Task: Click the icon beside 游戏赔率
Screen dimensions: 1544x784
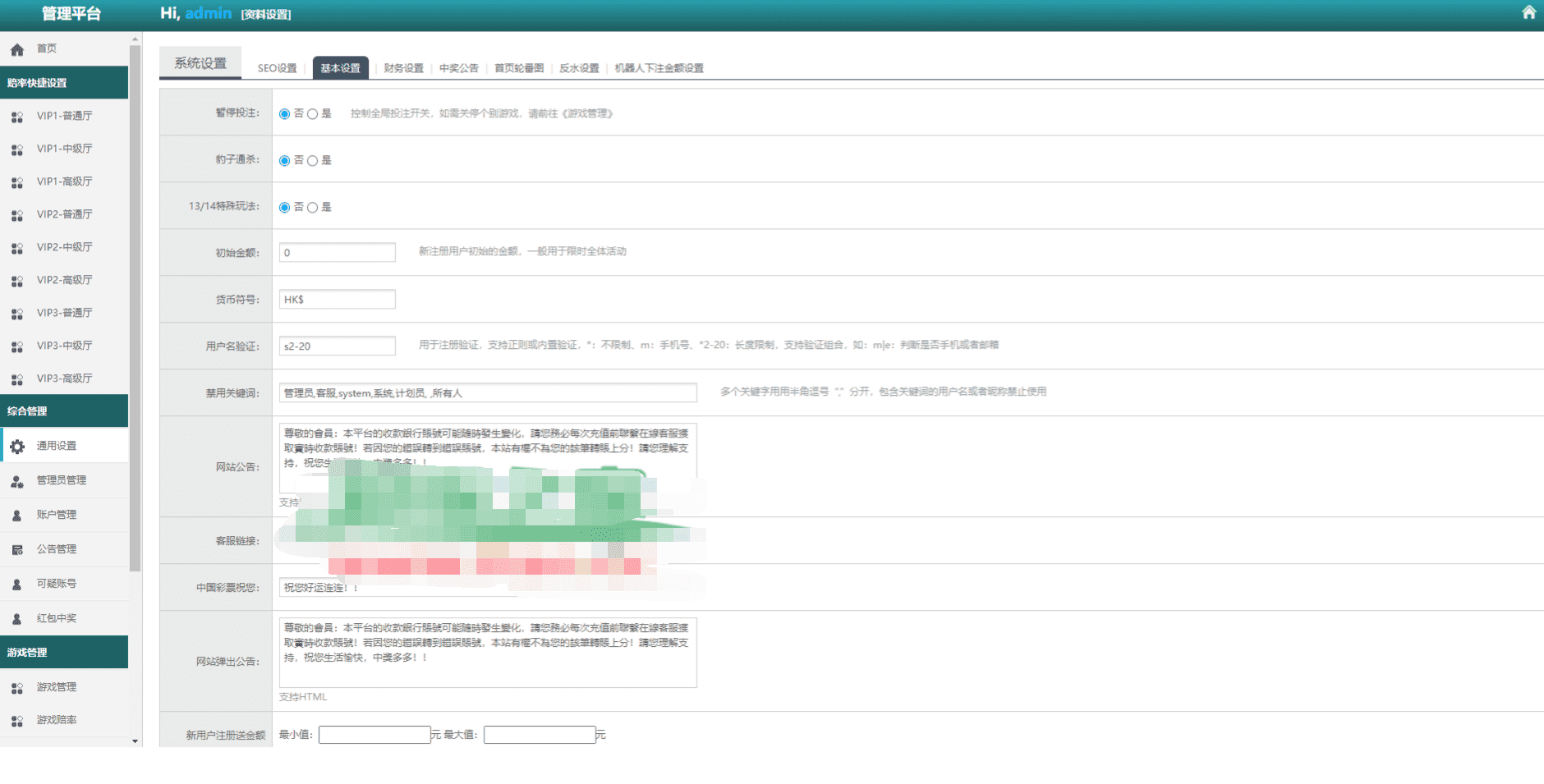Action: tap(17, 722)
